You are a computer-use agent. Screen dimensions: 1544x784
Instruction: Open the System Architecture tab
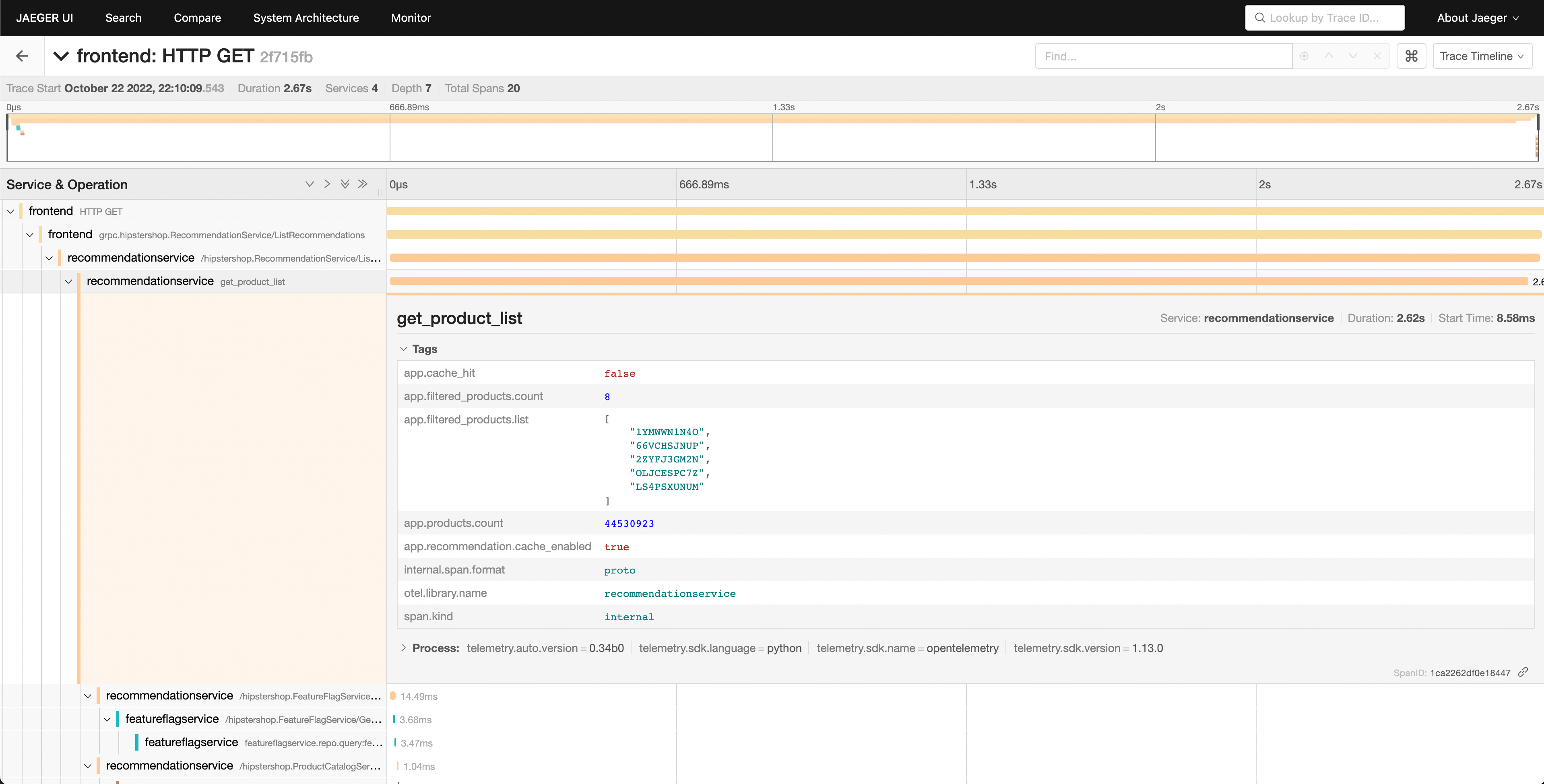[x=305, y=18]
